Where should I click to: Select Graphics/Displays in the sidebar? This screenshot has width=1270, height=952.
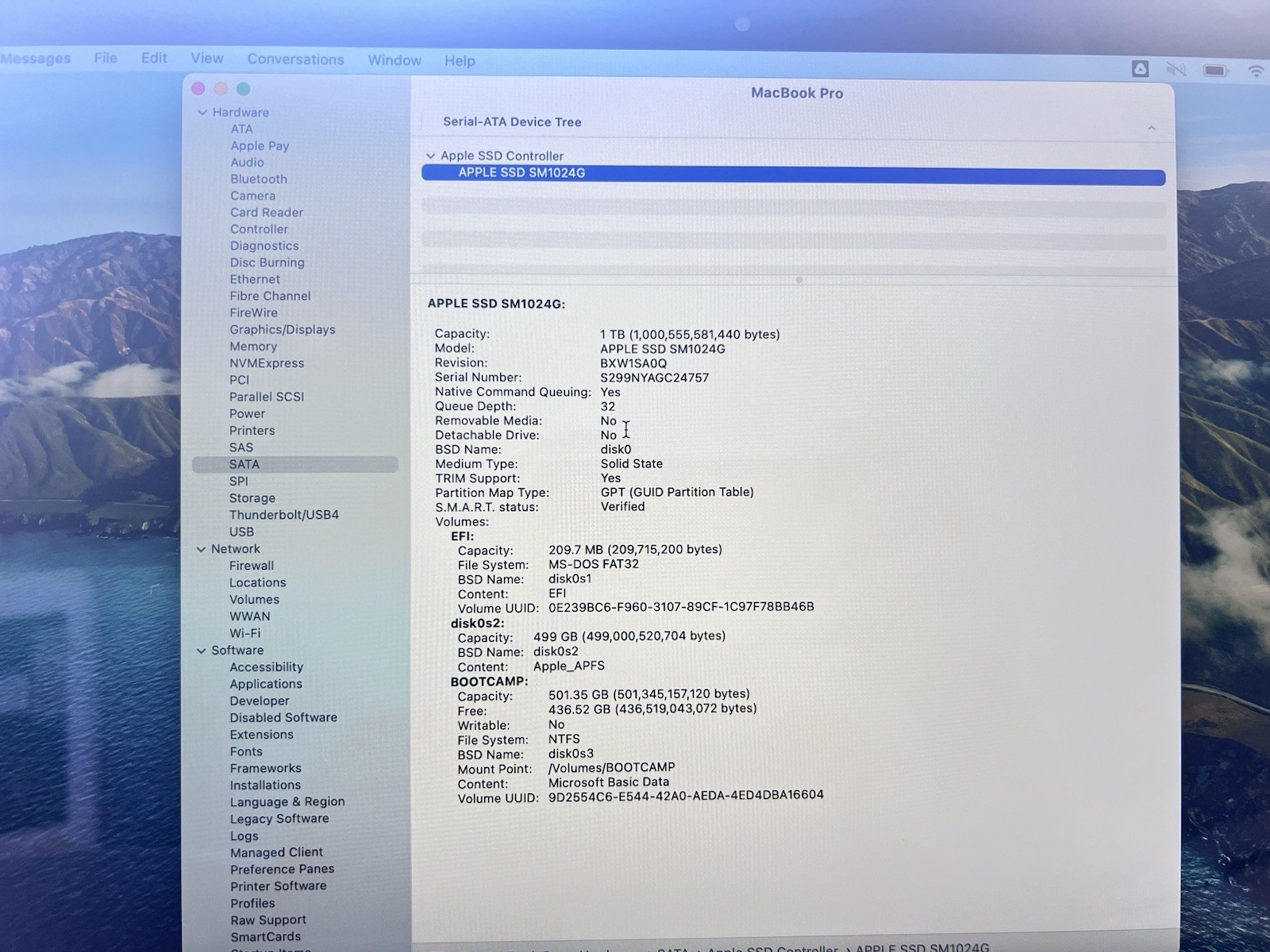click(x=283, y=330)
